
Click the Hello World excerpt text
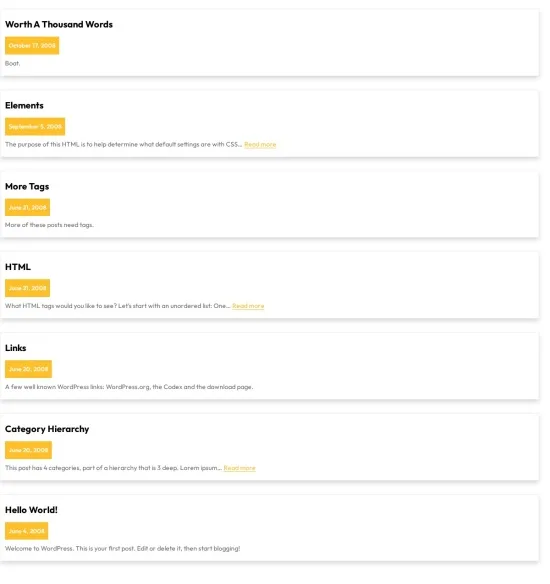(123, 549)
